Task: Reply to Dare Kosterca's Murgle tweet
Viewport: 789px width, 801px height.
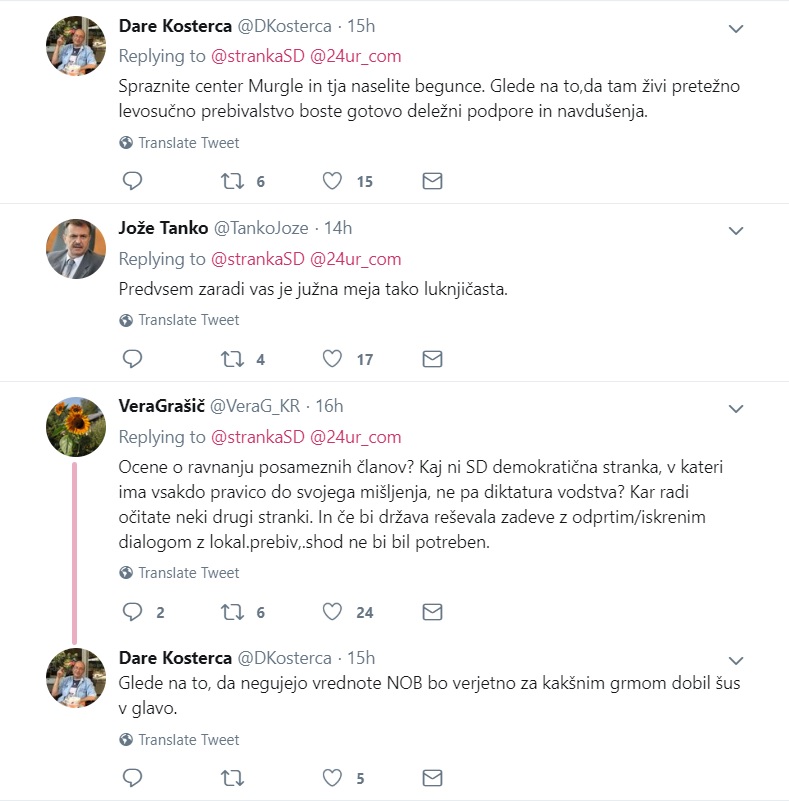Action: click(132, 181)
